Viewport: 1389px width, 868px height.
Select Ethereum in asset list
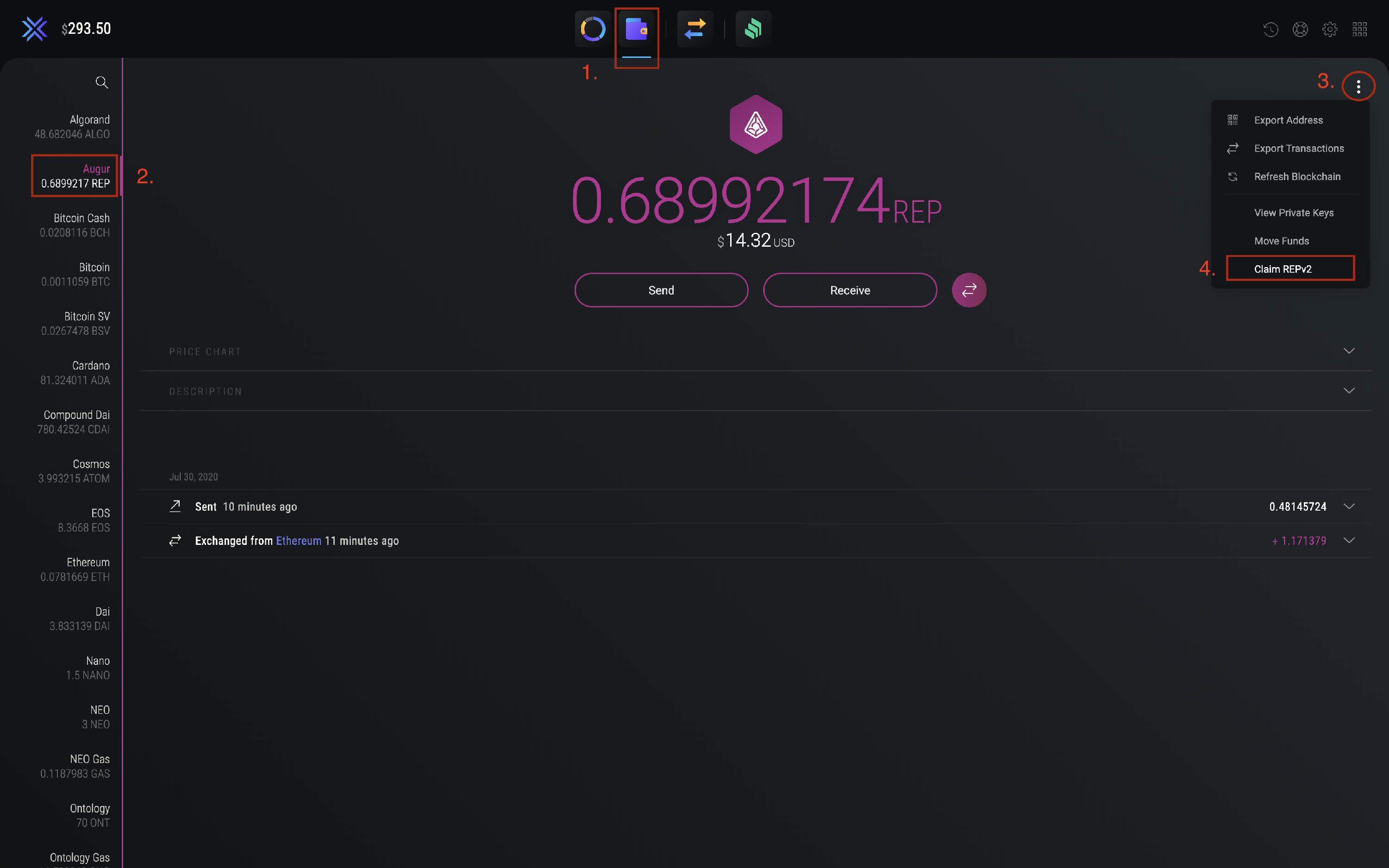click(75, 569)
